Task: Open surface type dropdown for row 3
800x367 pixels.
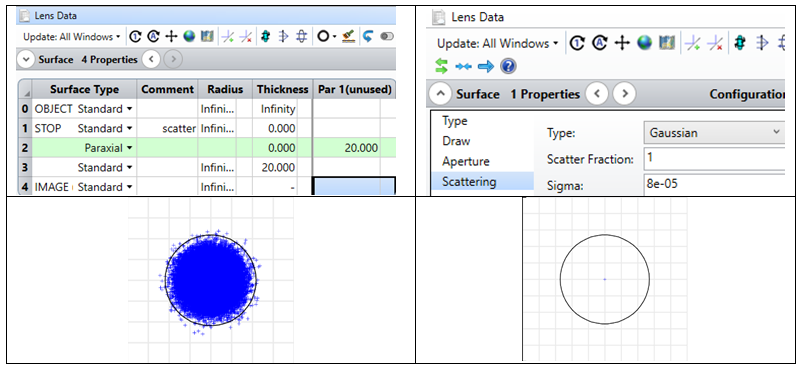Action: pos(130,167)
